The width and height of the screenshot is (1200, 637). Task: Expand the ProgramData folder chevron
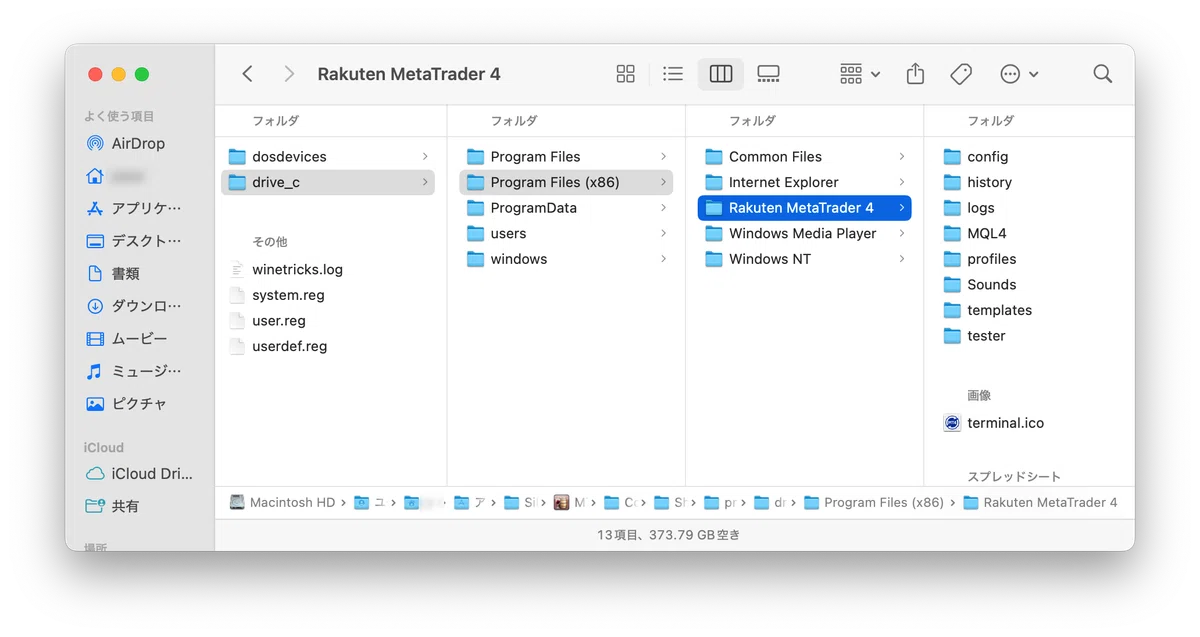pos(663,208)
